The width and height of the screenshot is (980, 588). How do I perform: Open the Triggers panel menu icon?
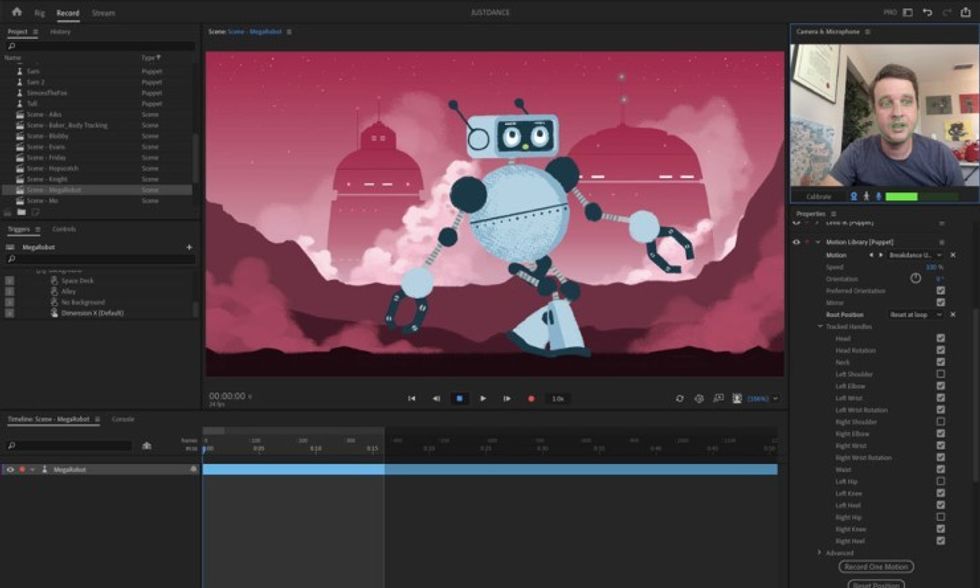(x=38, y=229)
